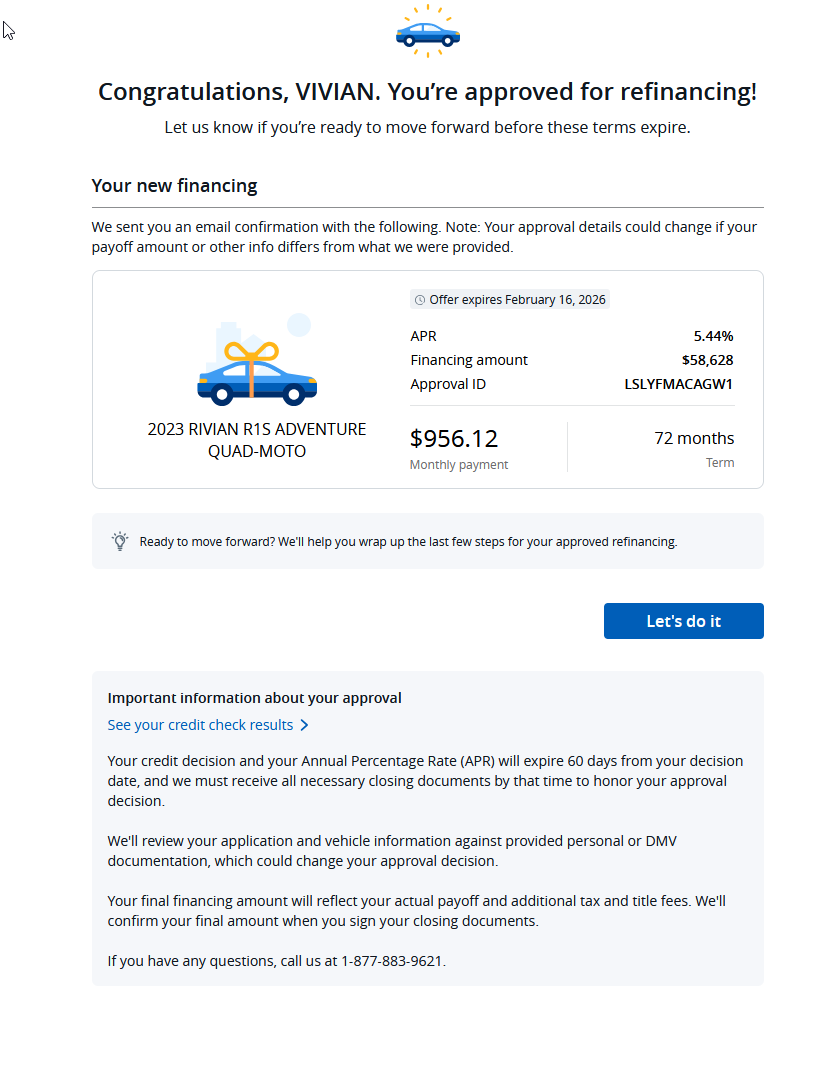Click the "Your new financing" heading
Viewport: 838px width, 1073px height.
(174, 185)
